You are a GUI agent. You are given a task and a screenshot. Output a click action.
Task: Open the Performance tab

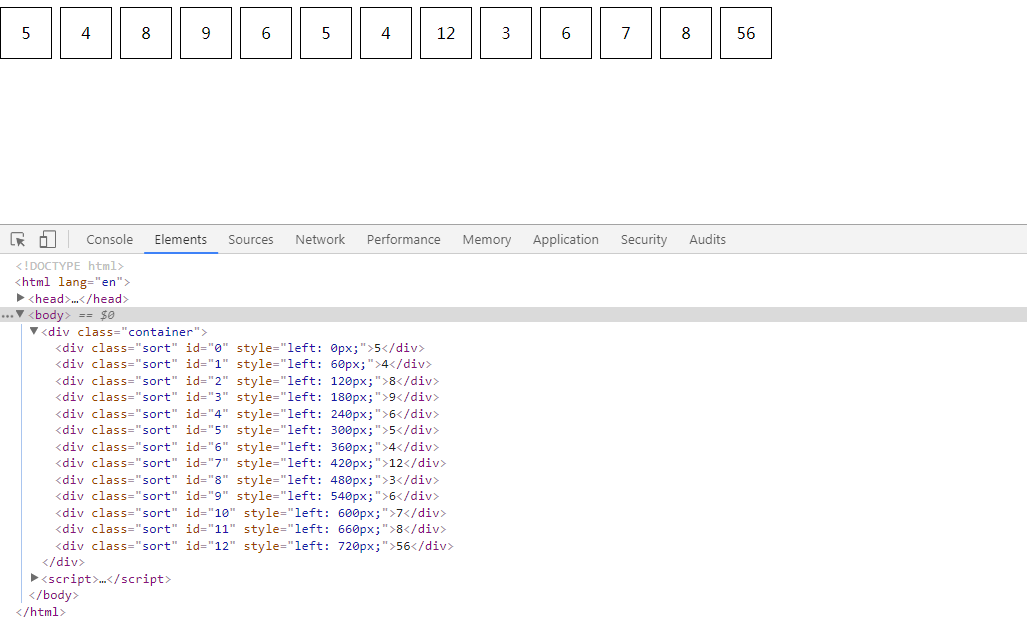[x=403, y=240]
